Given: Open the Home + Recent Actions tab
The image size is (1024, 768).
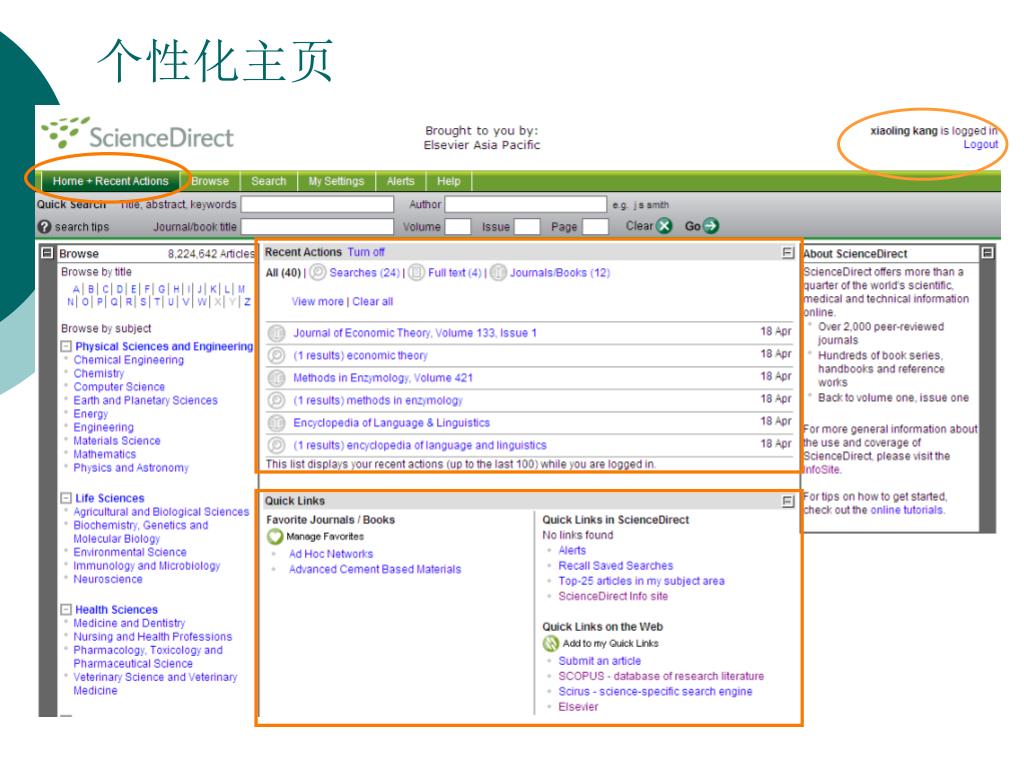Looking at the screenshot, I should click(x=110, y=181).
